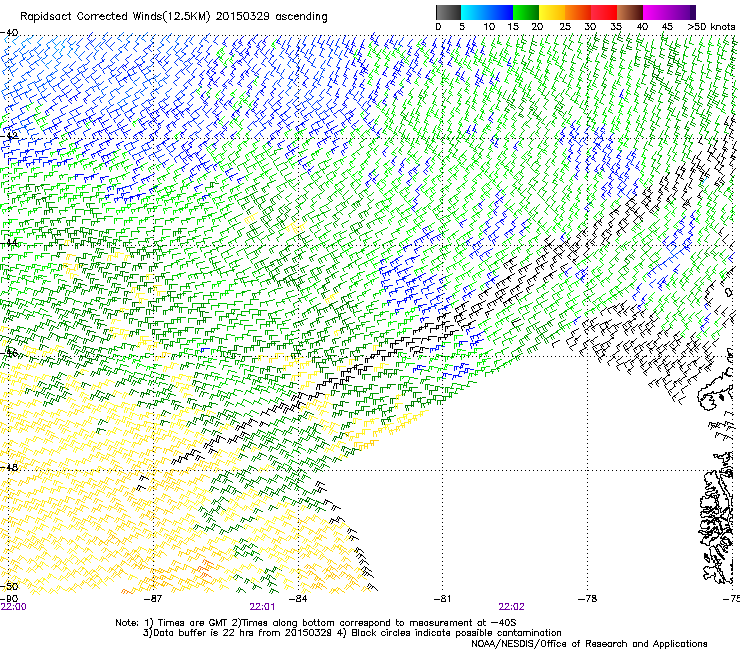Click the -87 longitude axis label

point(153,599)
